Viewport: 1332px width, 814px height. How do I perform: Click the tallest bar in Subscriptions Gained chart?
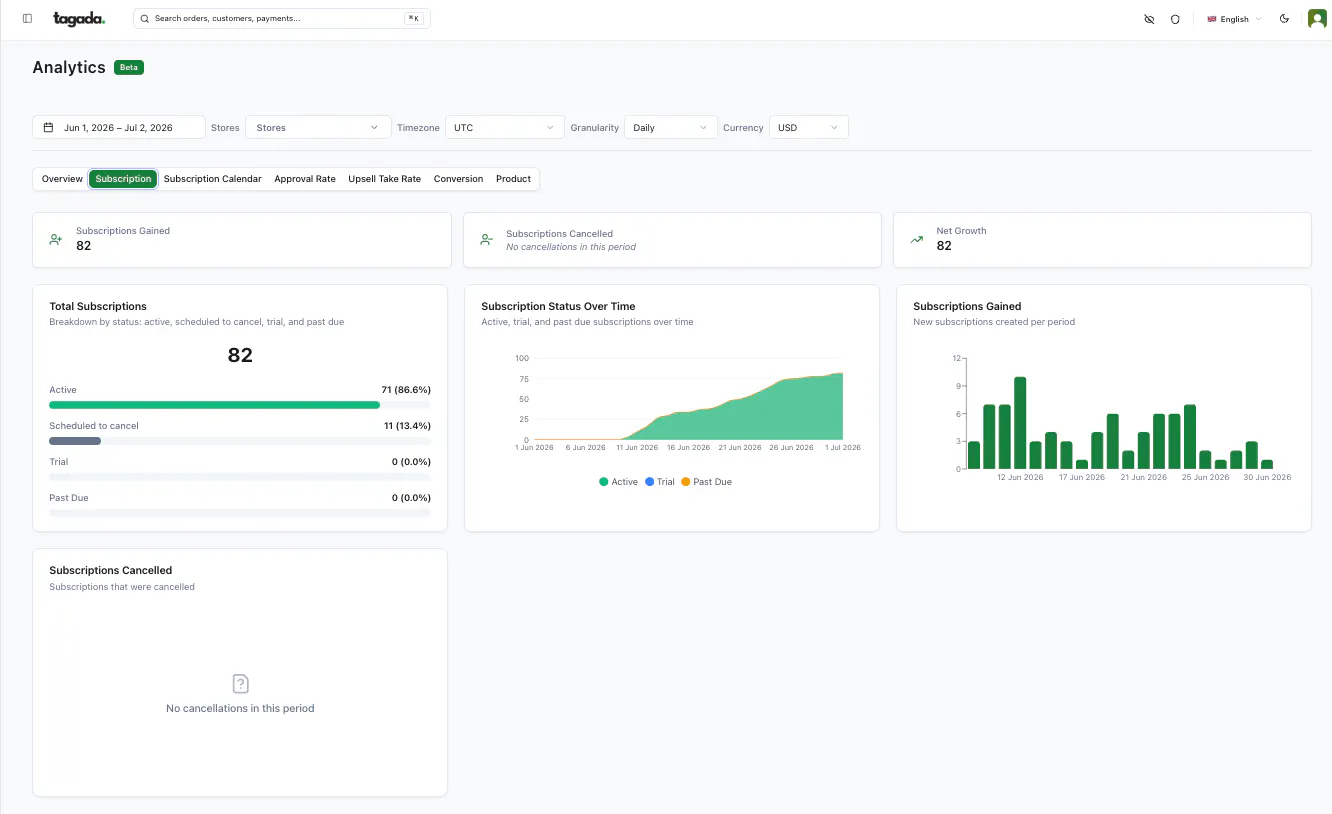[x=1020, y=423]
